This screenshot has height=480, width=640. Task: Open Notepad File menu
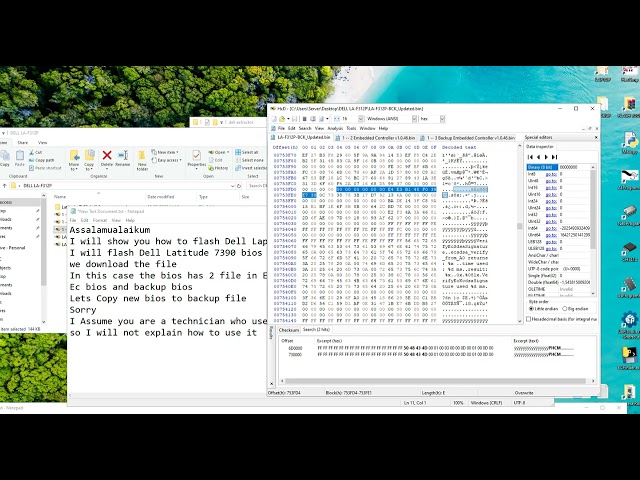(x=73, y=220)
